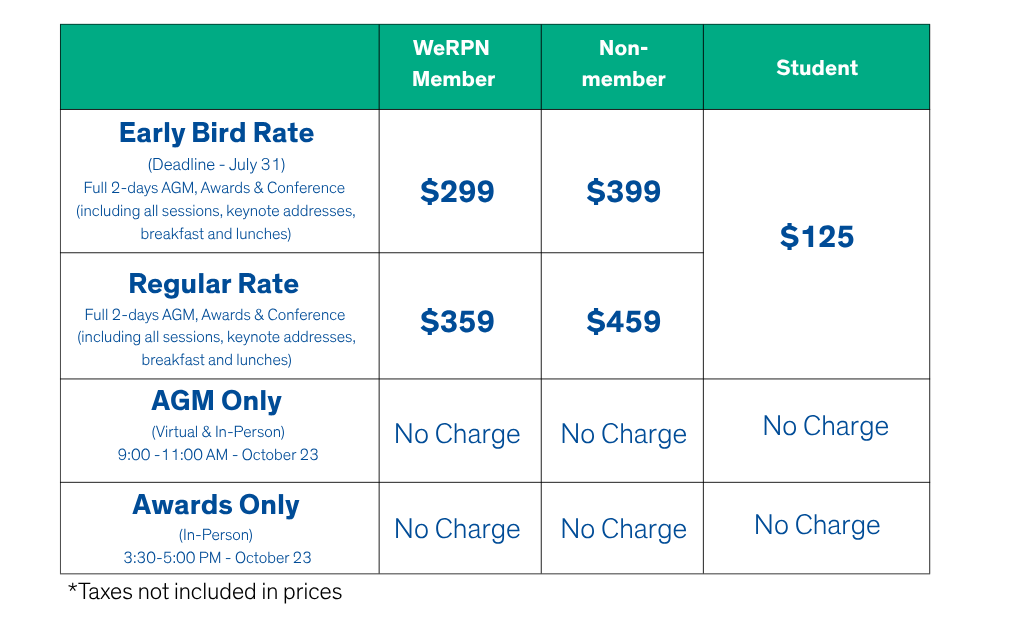The height and width of the screenshot is (620, 1024).
Task: Click the AGM Only heading
Action: (216, 401)
